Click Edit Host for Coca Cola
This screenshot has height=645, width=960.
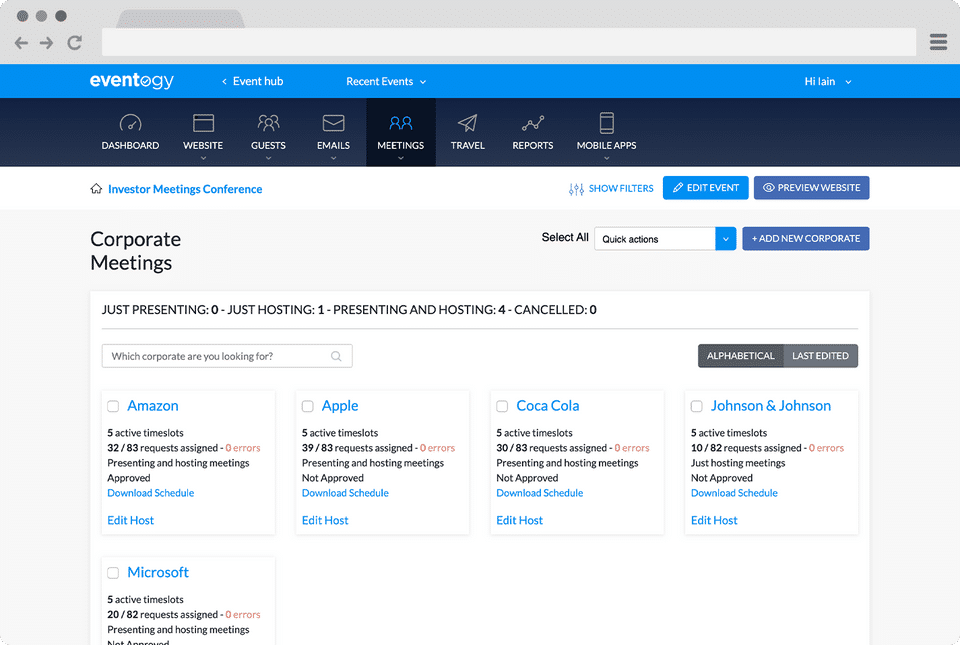pos(519,520)
